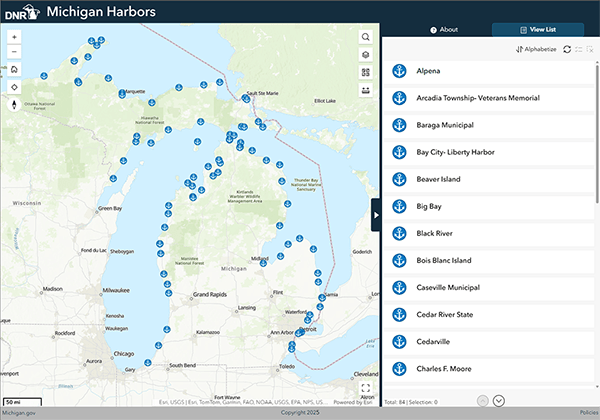
Task: Collapse the side panel with arrow
Action: pos(376,215)
